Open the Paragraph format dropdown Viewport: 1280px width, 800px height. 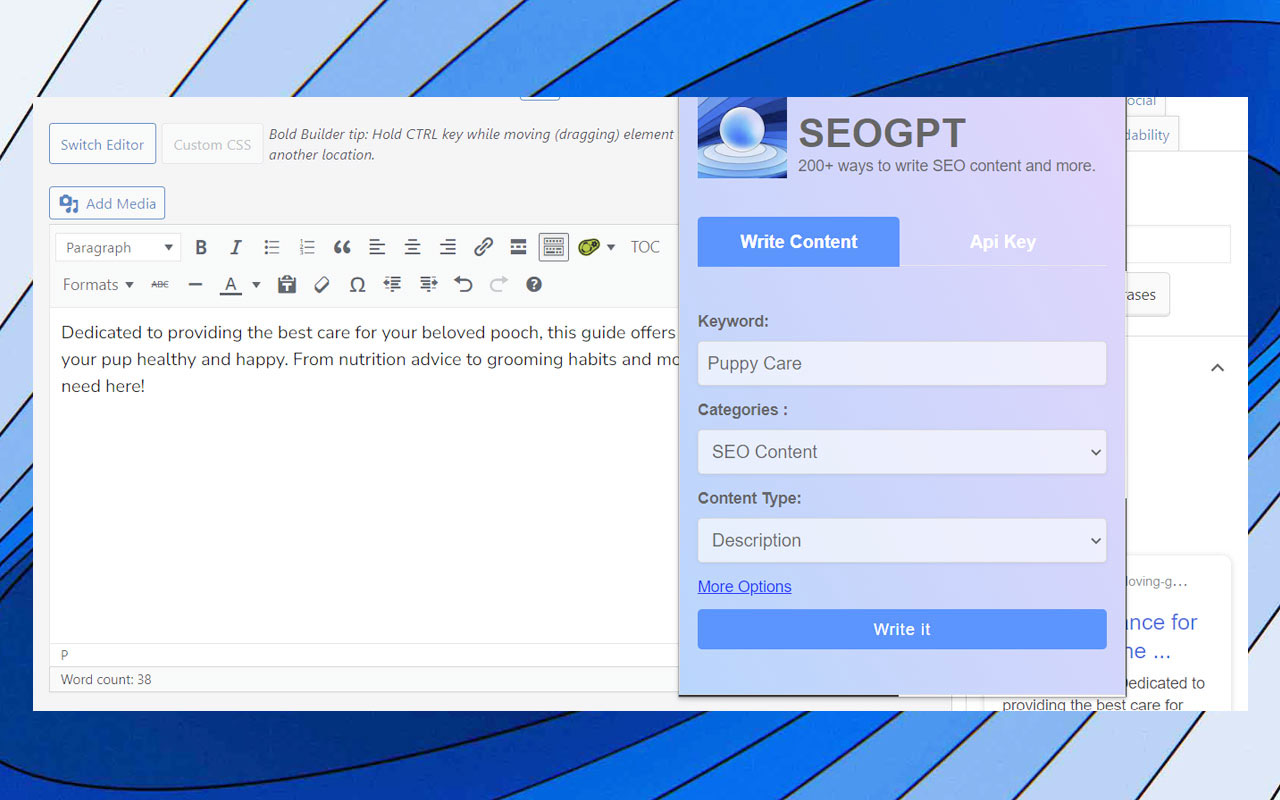(118, 247)
